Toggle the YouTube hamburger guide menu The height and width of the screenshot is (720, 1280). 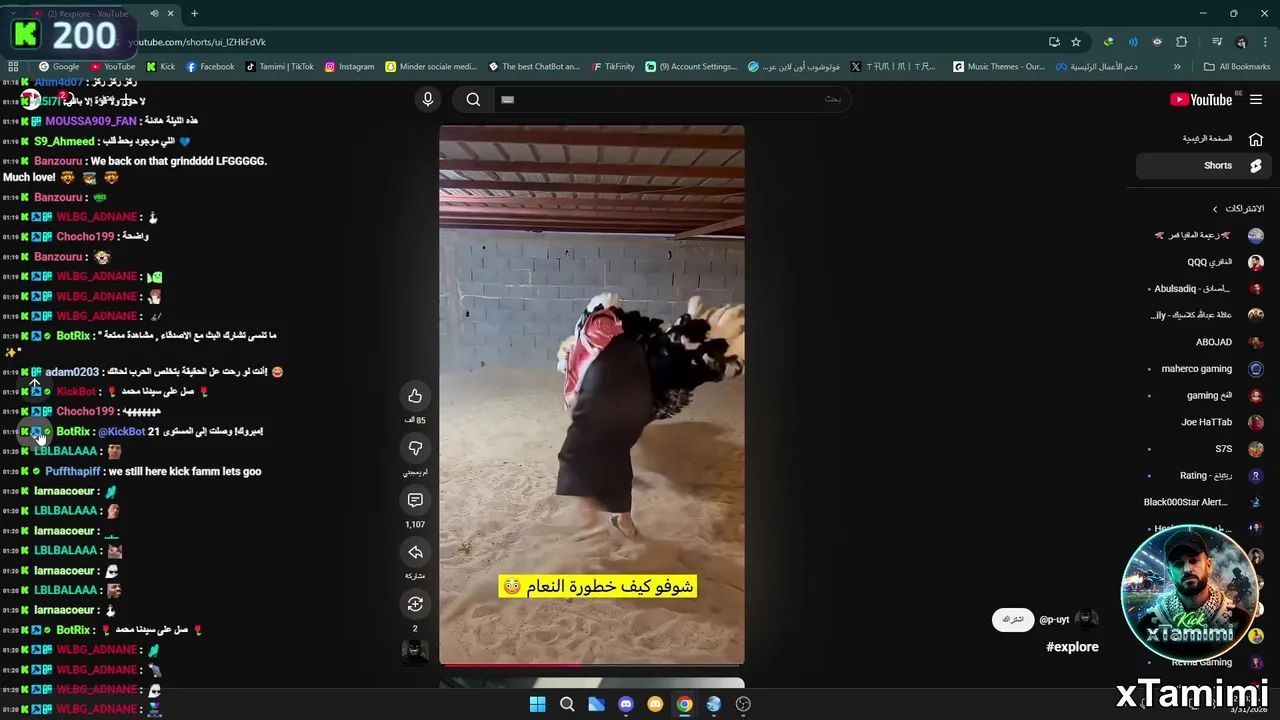pos(1256,99)
